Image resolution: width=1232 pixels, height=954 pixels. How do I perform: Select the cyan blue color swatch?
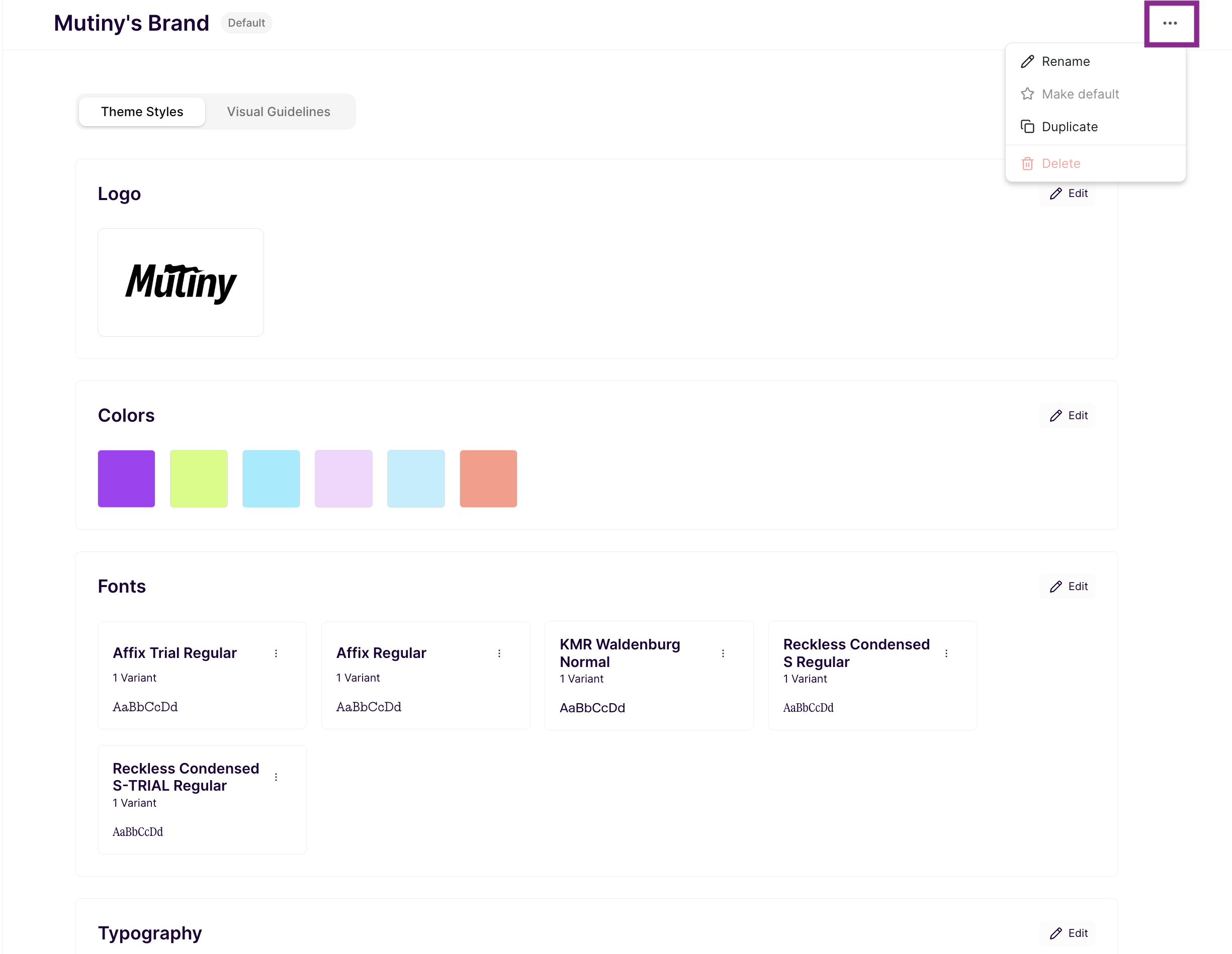272,479
